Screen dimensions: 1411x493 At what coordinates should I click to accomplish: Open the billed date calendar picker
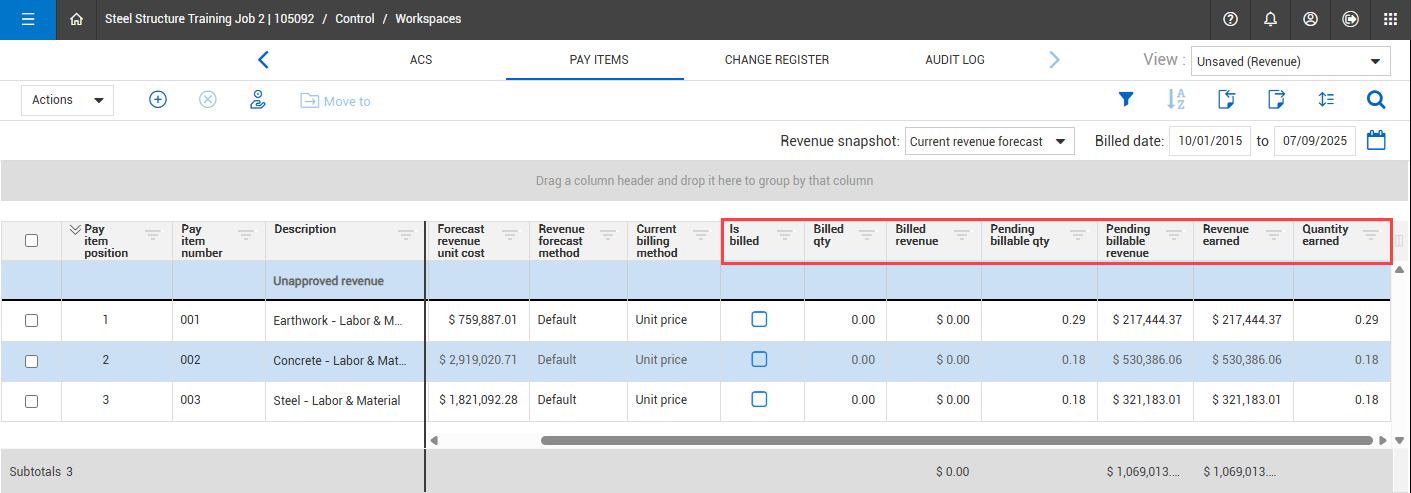(1376, 141)
